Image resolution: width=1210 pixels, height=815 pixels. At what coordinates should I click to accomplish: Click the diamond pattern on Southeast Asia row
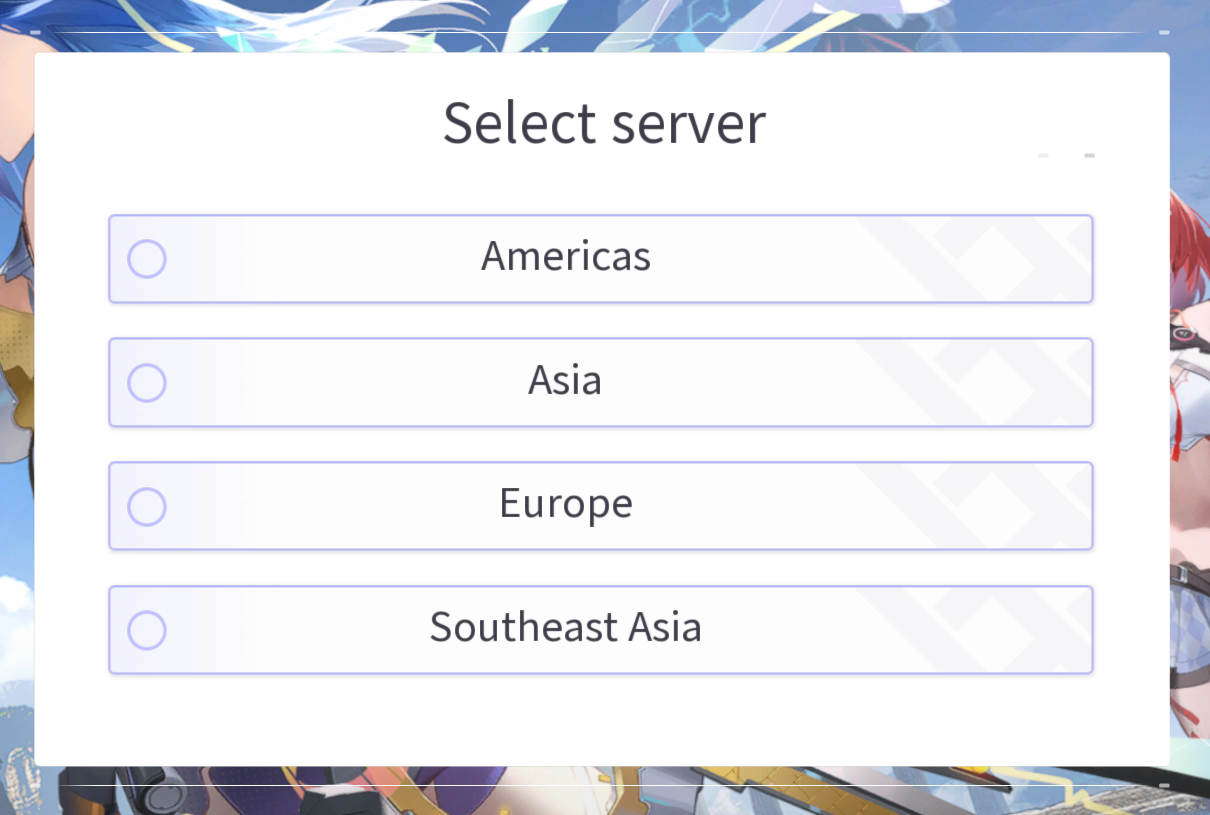point(985,630)
